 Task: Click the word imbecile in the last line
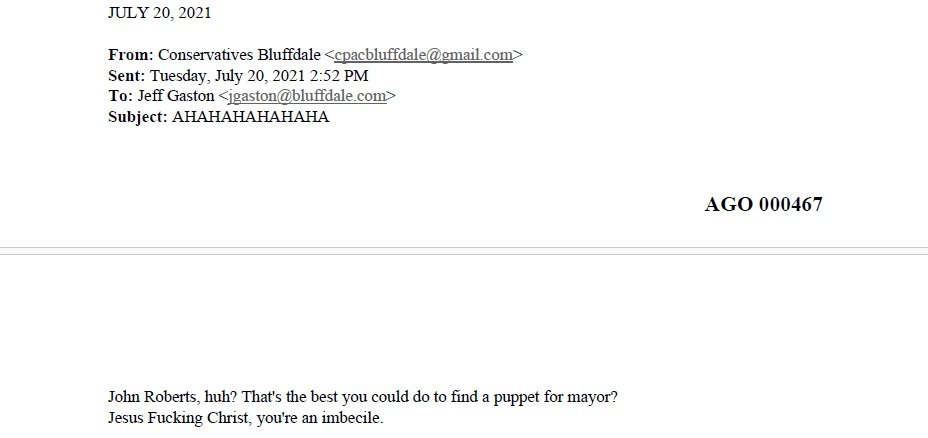349,417
